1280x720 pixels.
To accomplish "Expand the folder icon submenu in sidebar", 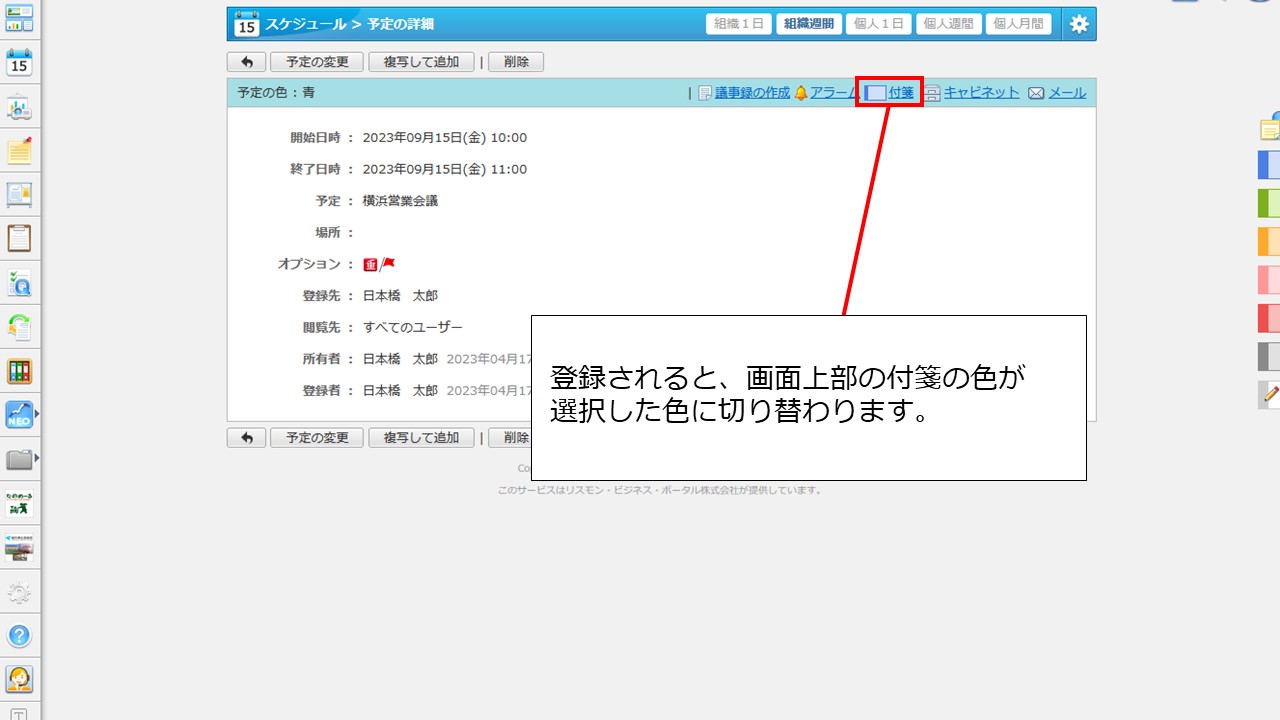I will [x=37, y=459].
